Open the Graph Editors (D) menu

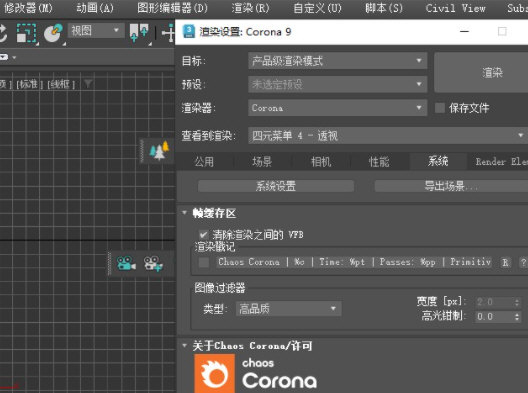(172, 8)
